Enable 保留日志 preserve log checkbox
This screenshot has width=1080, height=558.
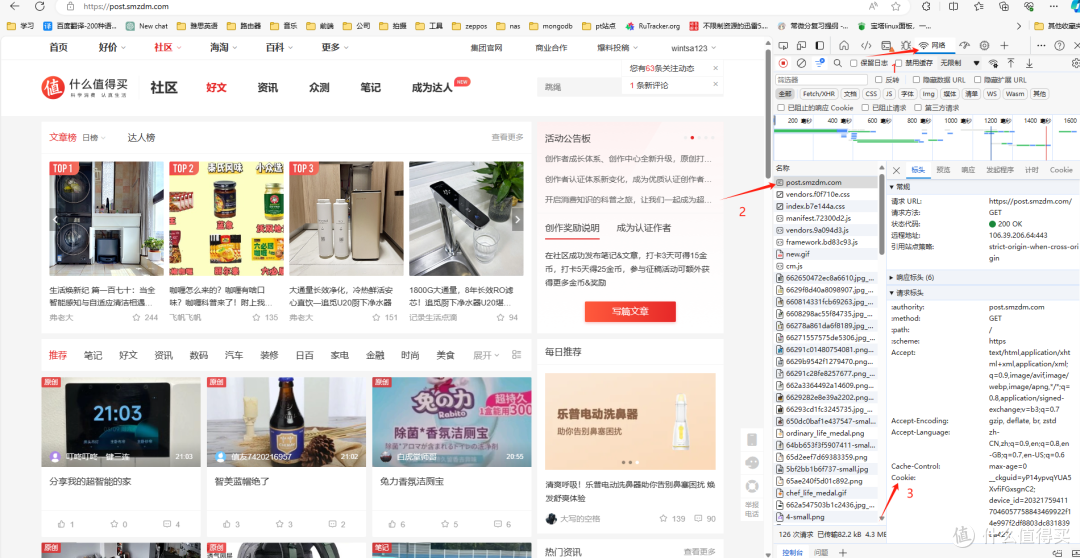tap(853, 63)
